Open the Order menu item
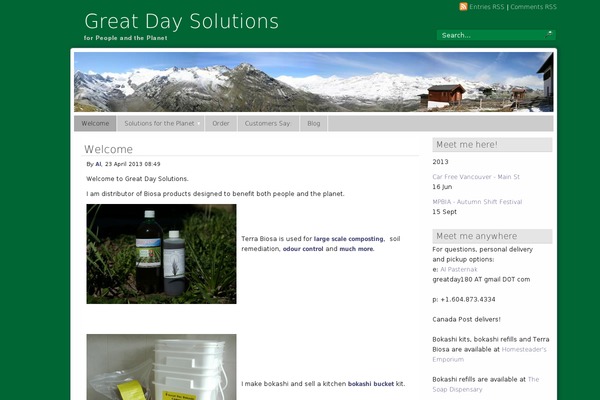The image size is (600, 400). (x=221, y=123)
